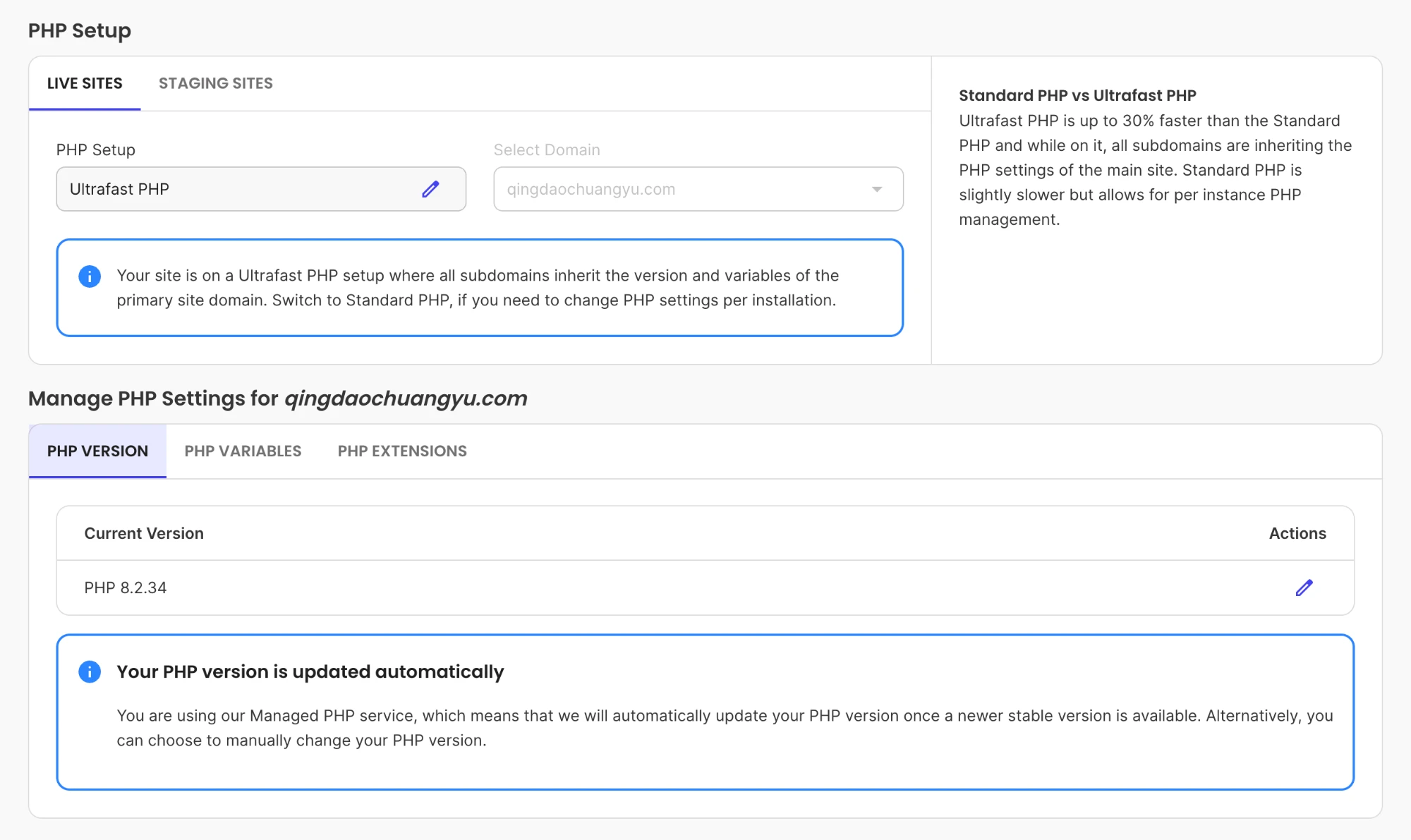Click the PHP Setup field label
The image size is (1411, 840).
pyautogui.click(x=96, y=150)
